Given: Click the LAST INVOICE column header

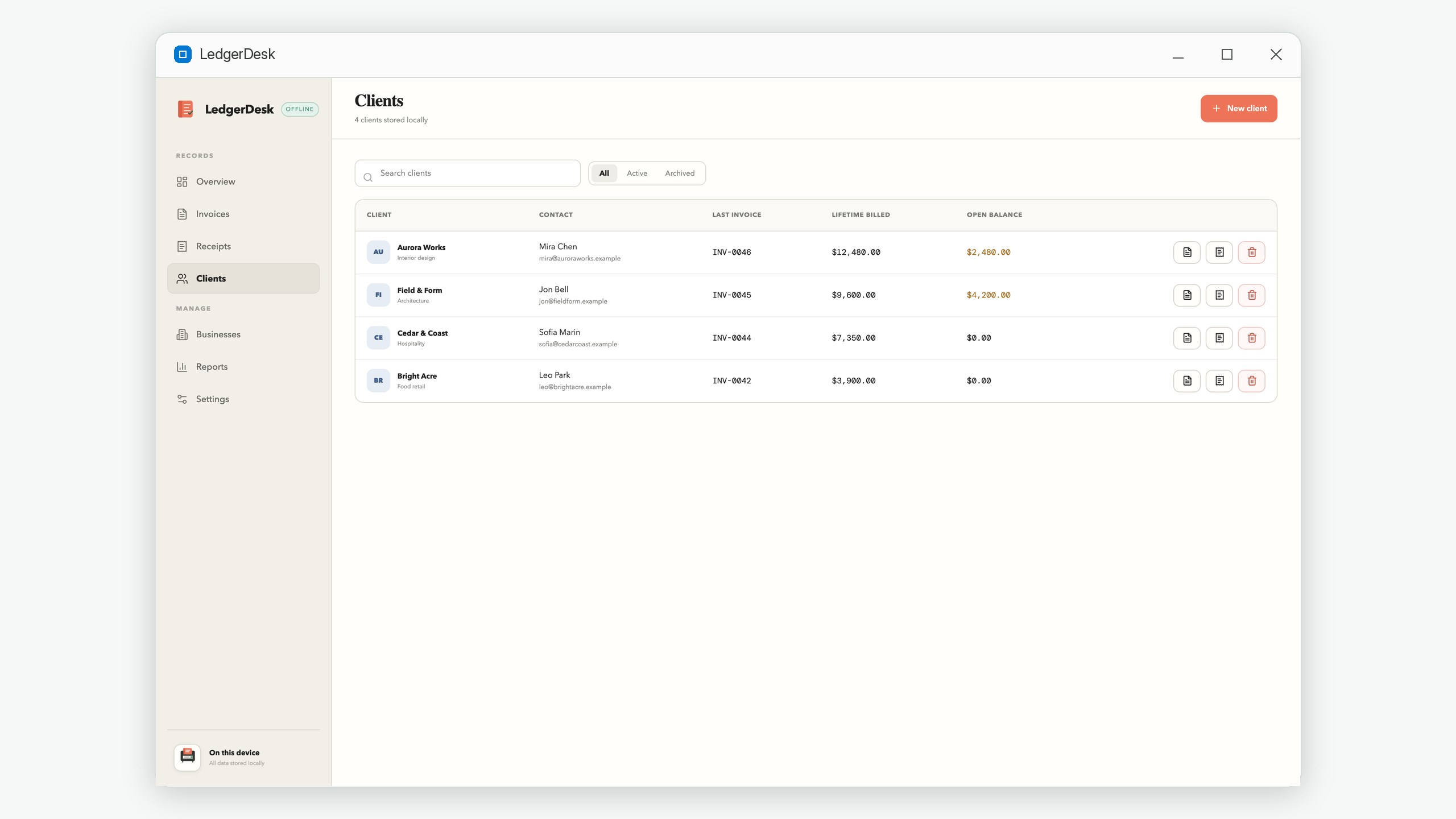Looking at the screenshot, I should click(737, 214).
